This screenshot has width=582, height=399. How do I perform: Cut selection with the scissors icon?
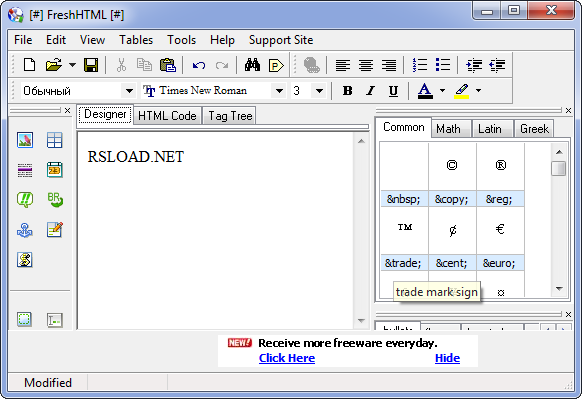coord(121,65)
